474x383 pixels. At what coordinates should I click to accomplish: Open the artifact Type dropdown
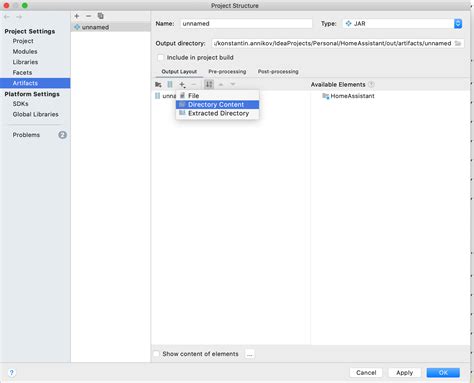[x=403, y=24]
